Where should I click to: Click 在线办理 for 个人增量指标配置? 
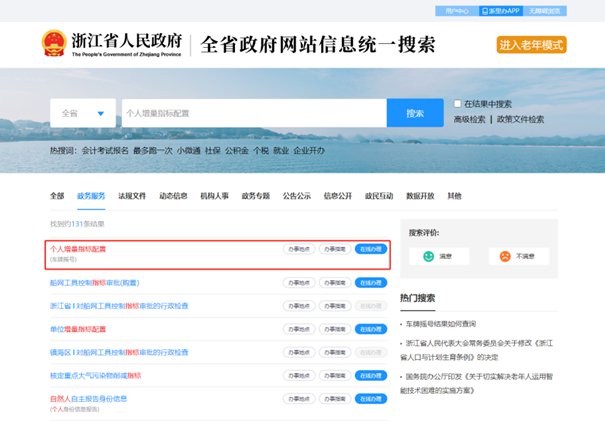point(371,248)
